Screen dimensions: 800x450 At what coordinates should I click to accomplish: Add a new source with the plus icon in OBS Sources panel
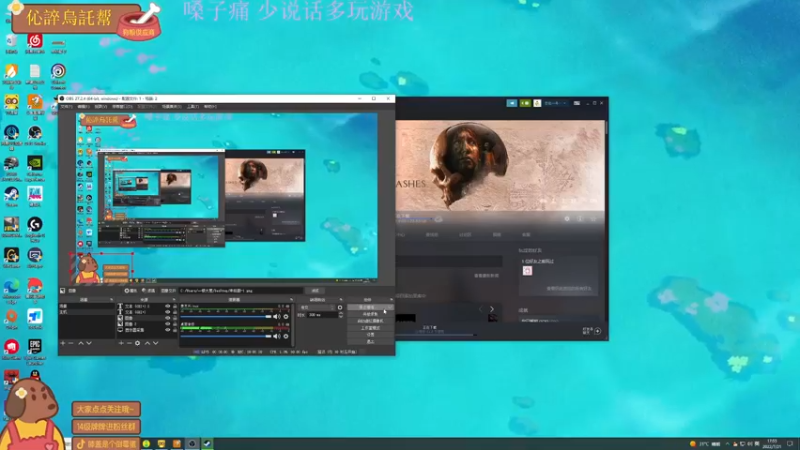tap(121, 343)
